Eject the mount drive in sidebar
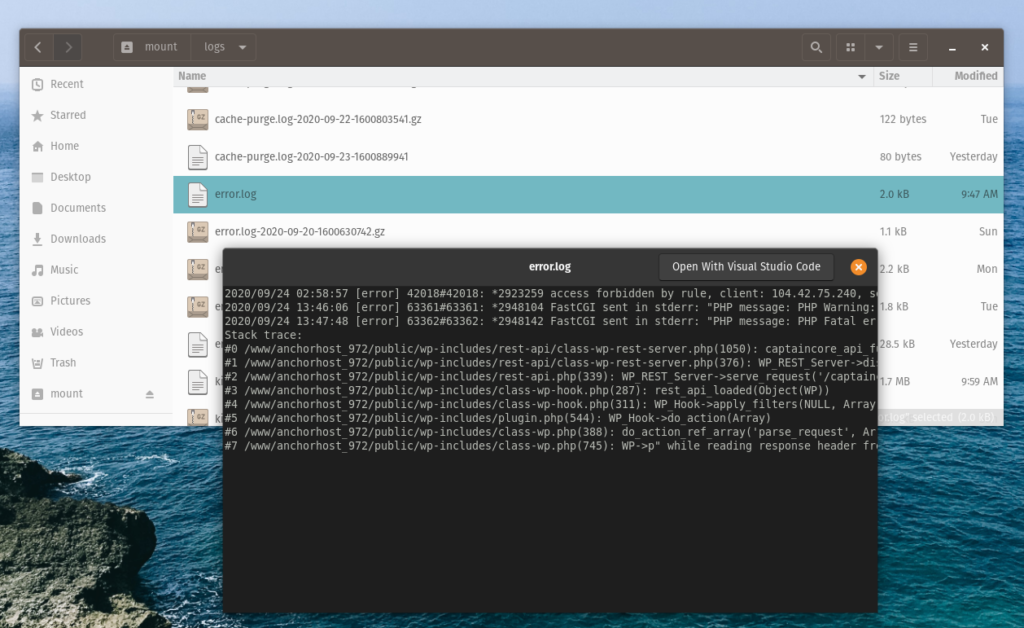Image resolution: width=1024 pixels, height=628 pixels. tap(150, 394)
